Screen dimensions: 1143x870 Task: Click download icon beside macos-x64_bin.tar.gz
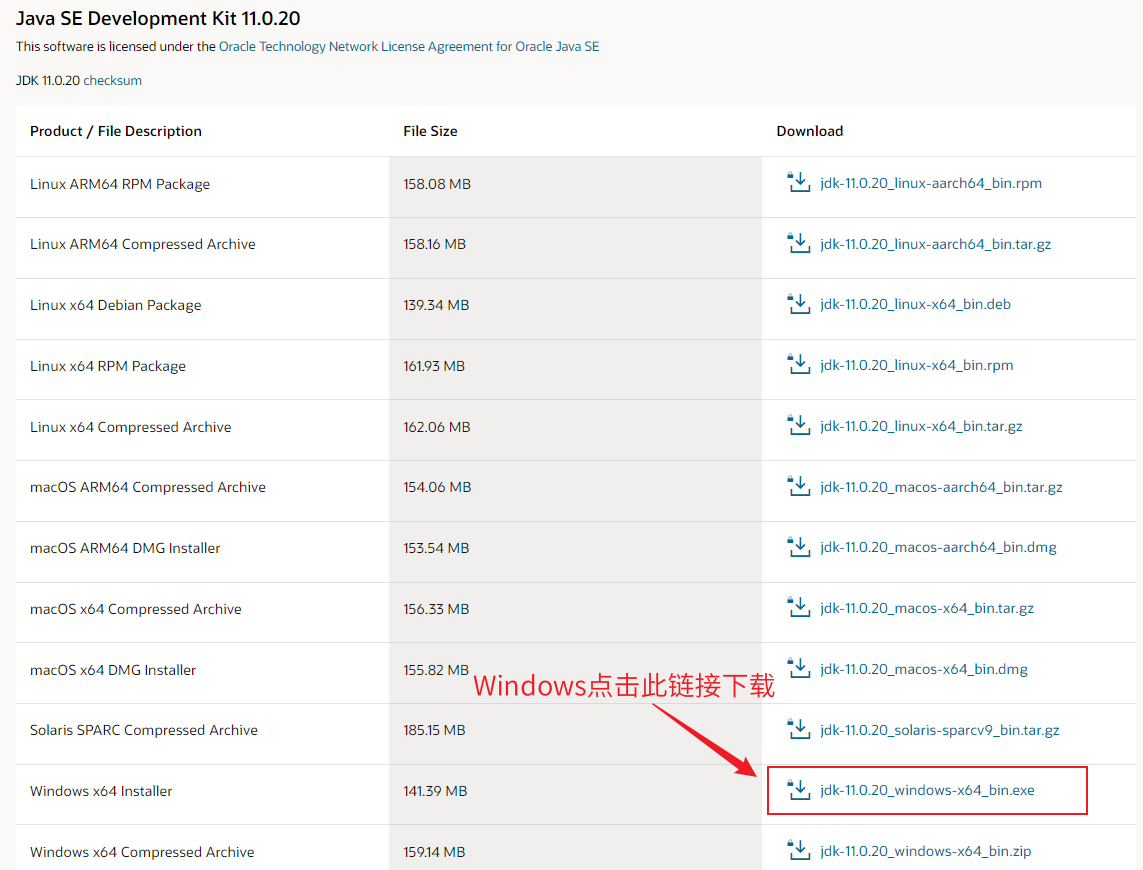click(x=798, y=608)
